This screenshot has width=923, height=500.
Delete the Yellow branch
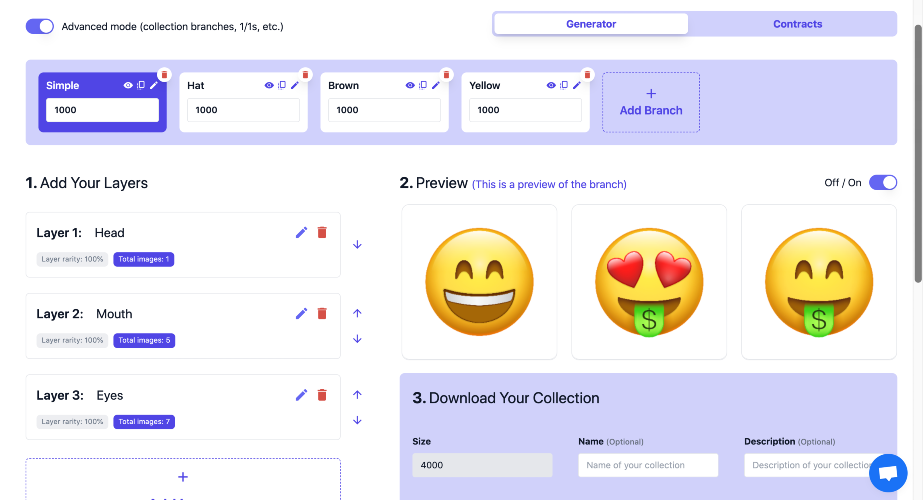pyautogui.click(x=587, y=75)
